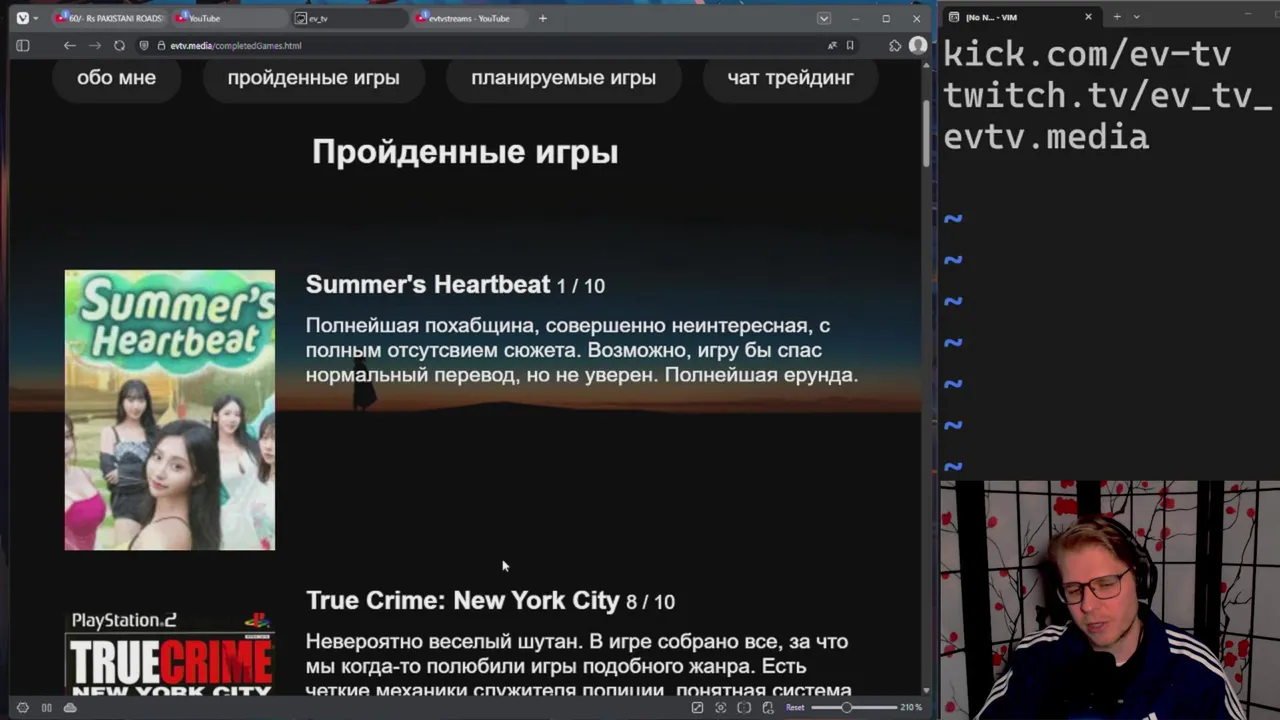Switch to evtvstreams - YouTube tab

tap(468, 18)
